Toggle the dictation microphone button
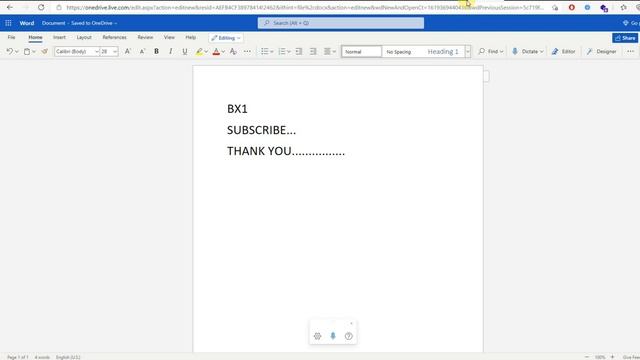Screen dimensions: 640x360 333,336
